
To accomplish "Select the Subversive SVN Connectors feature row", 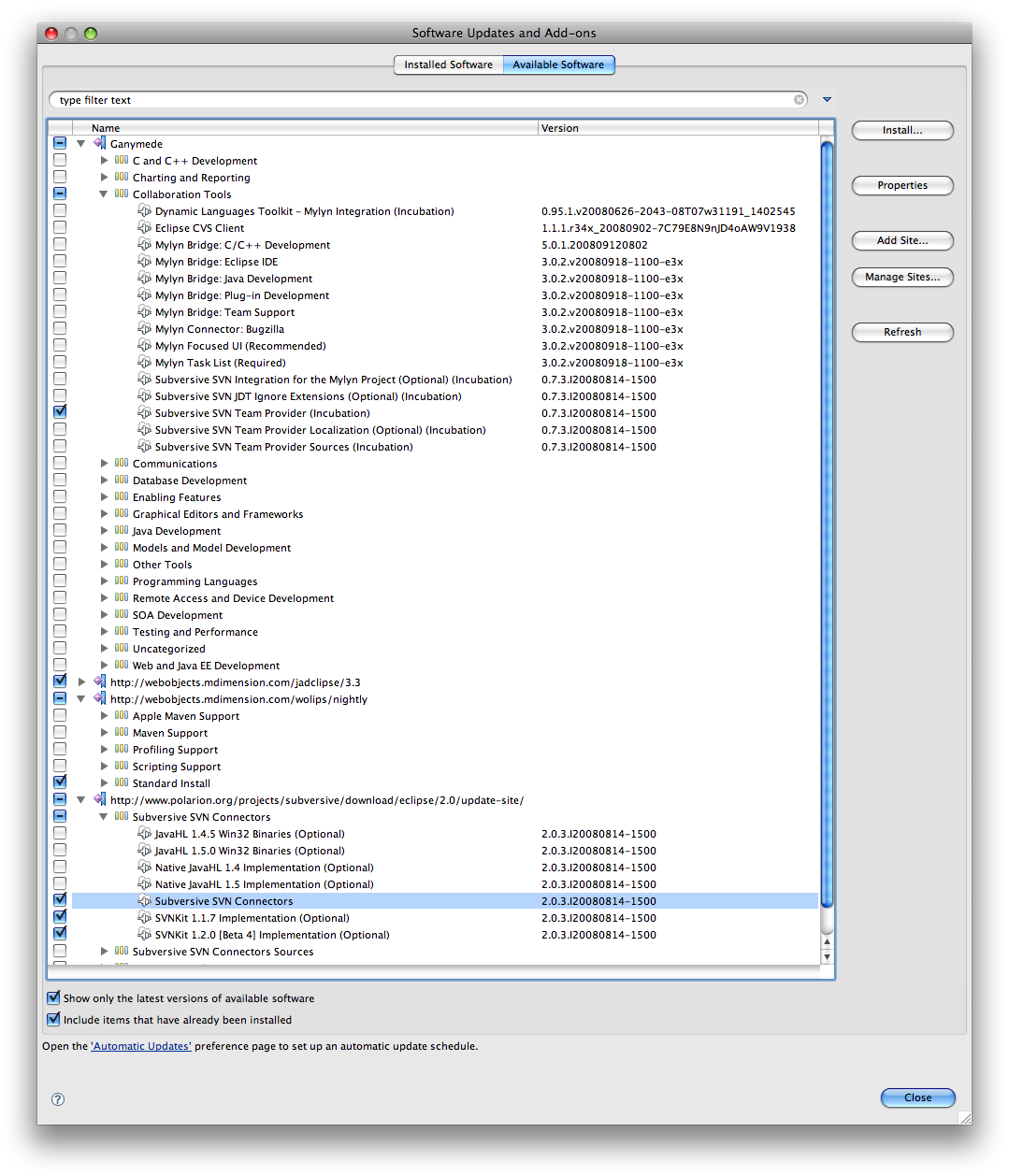I will coord(445,901).
